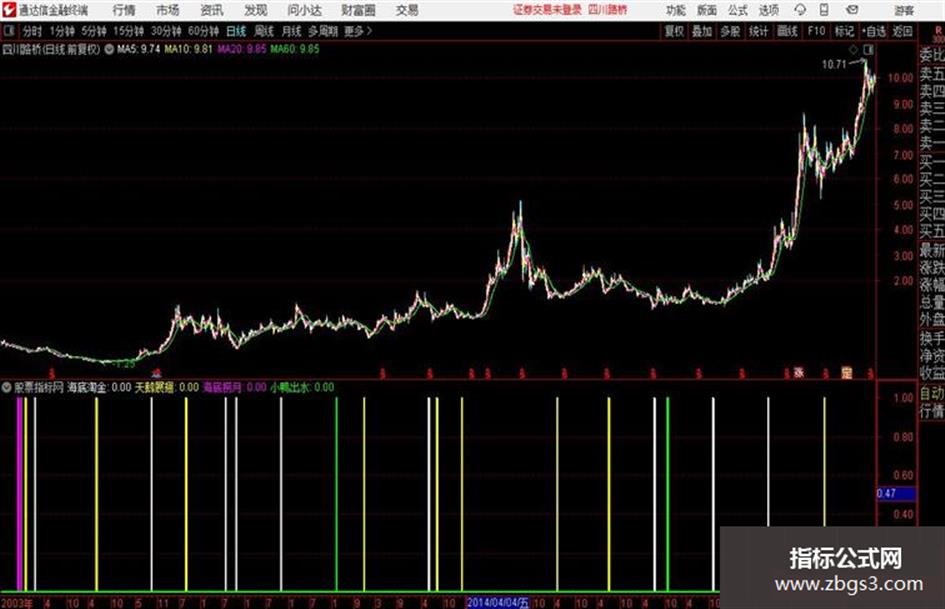Click the 涨 event marker under the chart
945x609 pixels.
tap(799, 373)
